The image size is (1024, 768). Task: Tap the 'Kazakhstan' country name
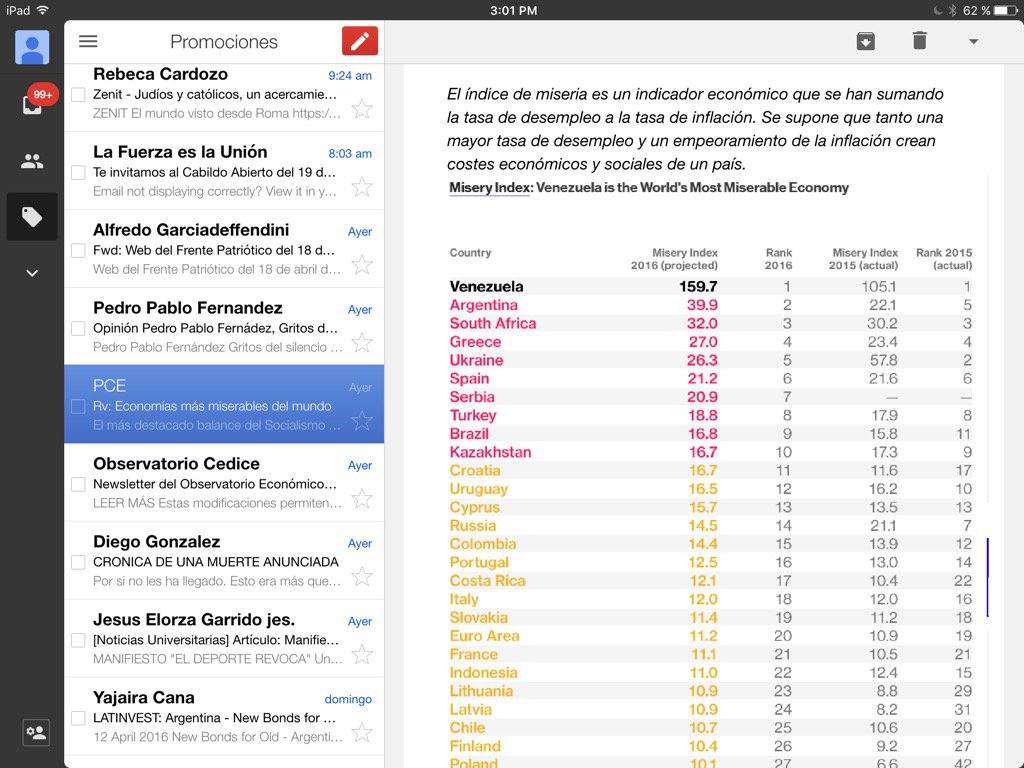pyautogui.click(x=490, y=452)
